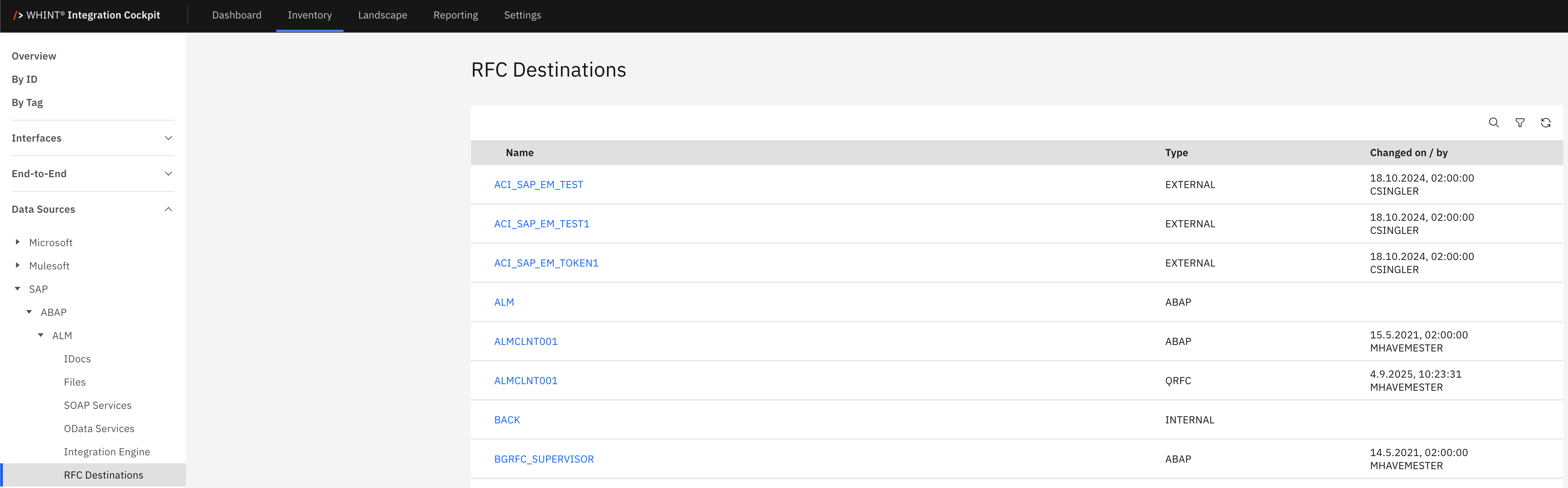Select Integration Engine in sidebar
Image resolution: width=1568 pixels, height=488 pixels.
tap(106, 451)
